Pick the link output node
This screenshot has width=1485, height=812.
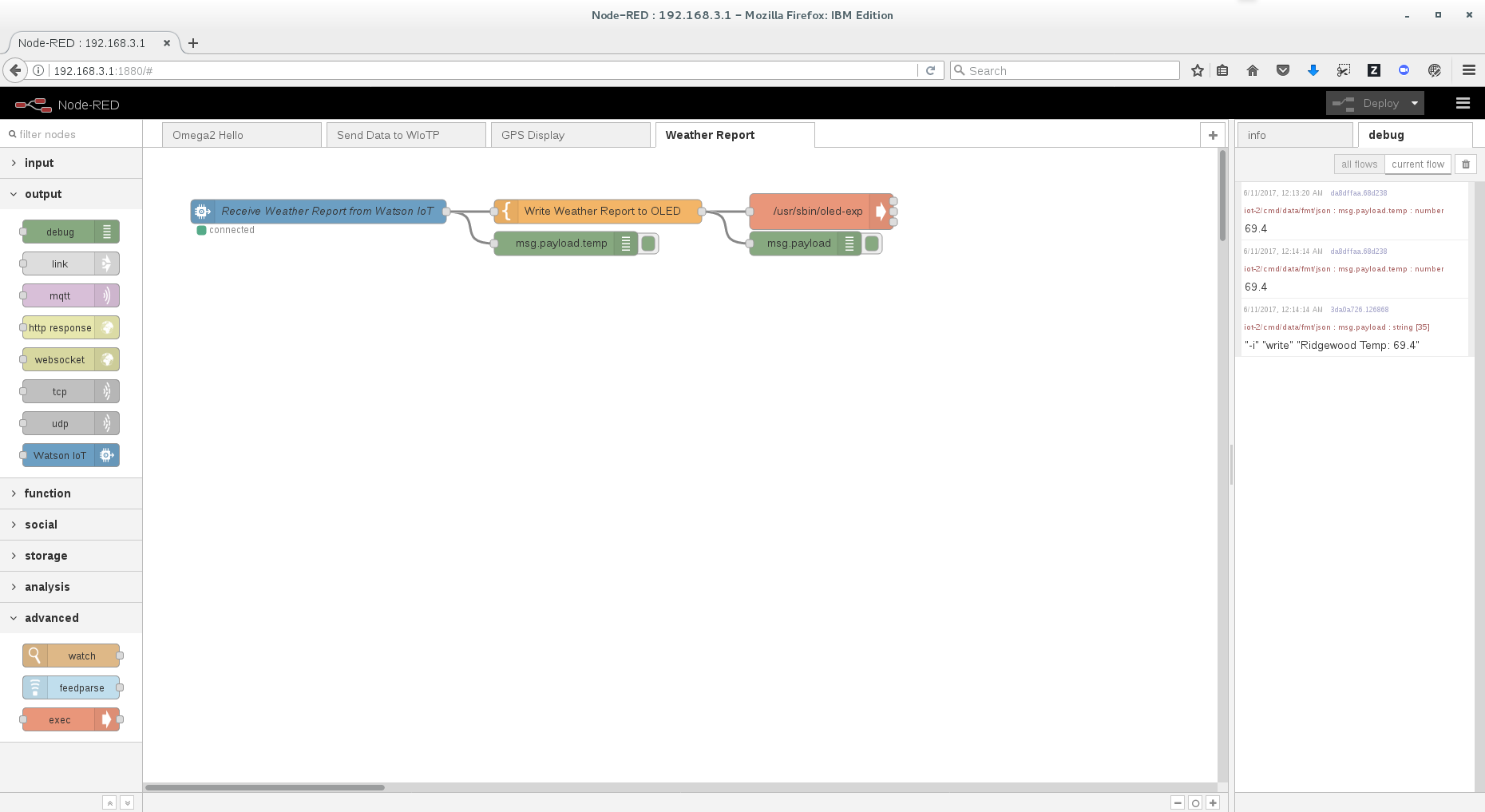(x=71, y=263)
